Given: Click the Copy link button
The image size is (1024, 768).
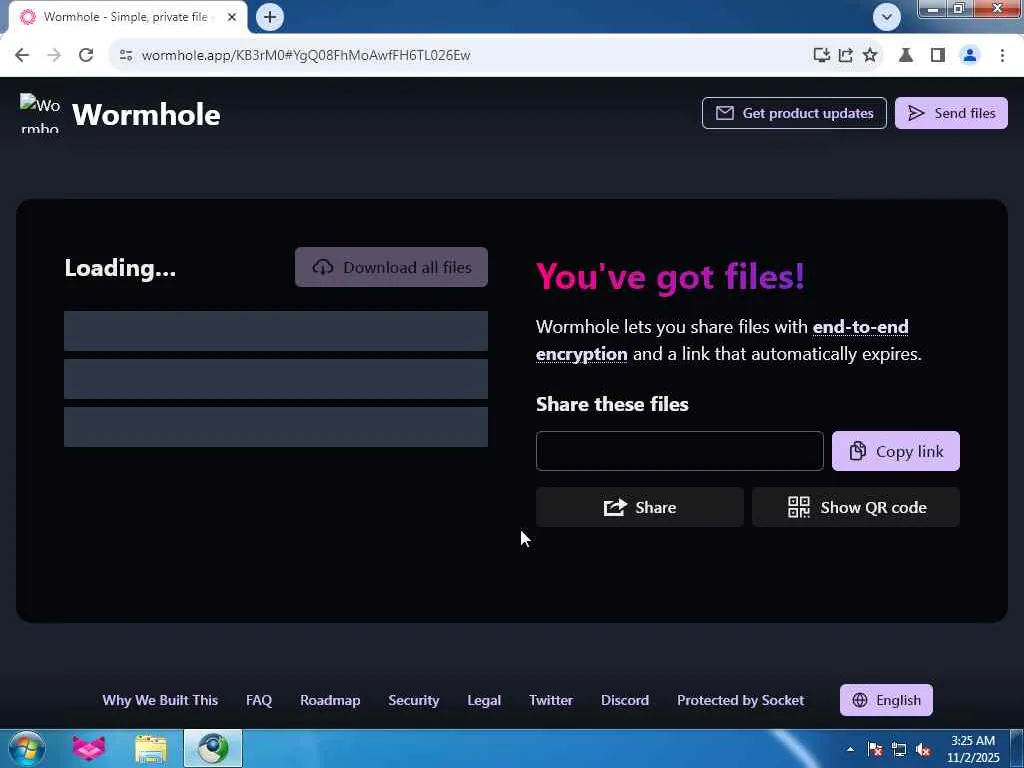Looking at the screenshot, I should (895, 451).
